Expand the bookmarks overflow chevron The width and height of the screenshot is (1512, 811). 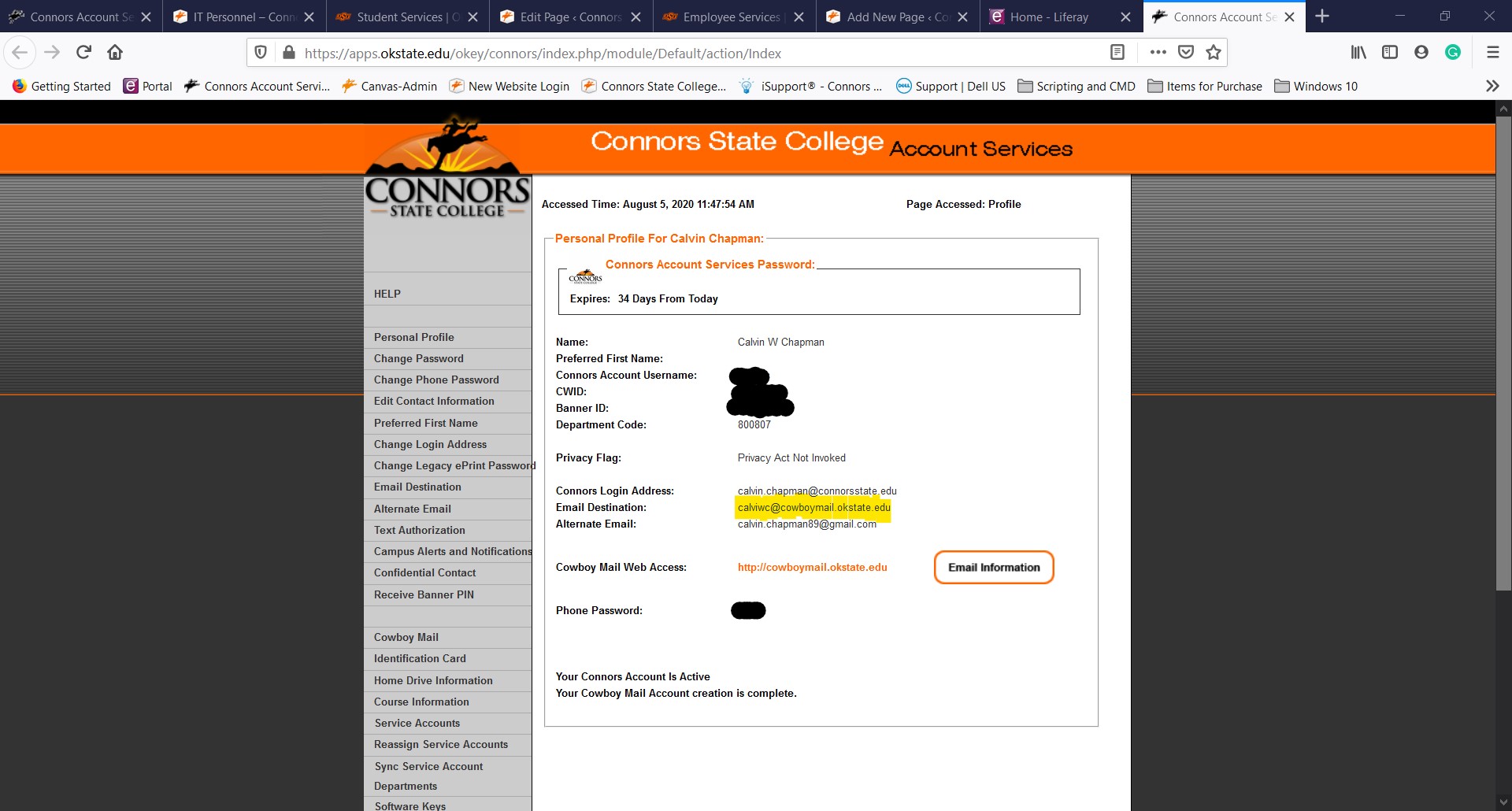[1492, 86]
